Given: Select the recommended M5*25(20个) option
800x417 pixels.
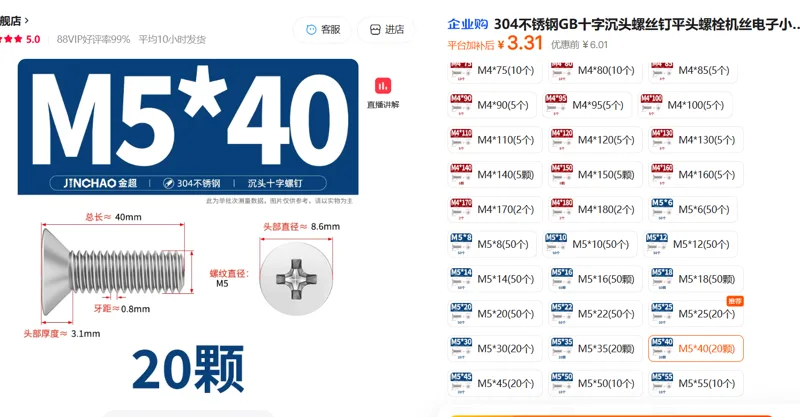Looking at the screenshot, I should click(x=696, y=313).
